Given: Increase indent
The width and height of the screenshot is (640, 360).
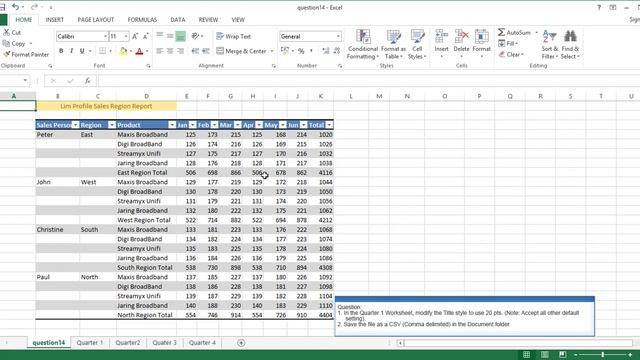Looking at the screenshot, I should point(206,51).
